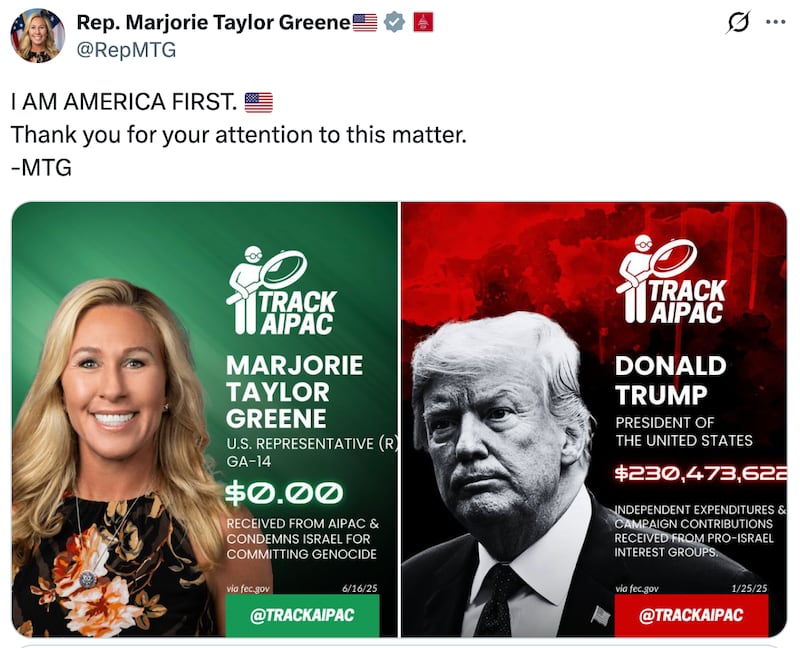Click the blue verified checkmark badge

(x=394, y=22)
